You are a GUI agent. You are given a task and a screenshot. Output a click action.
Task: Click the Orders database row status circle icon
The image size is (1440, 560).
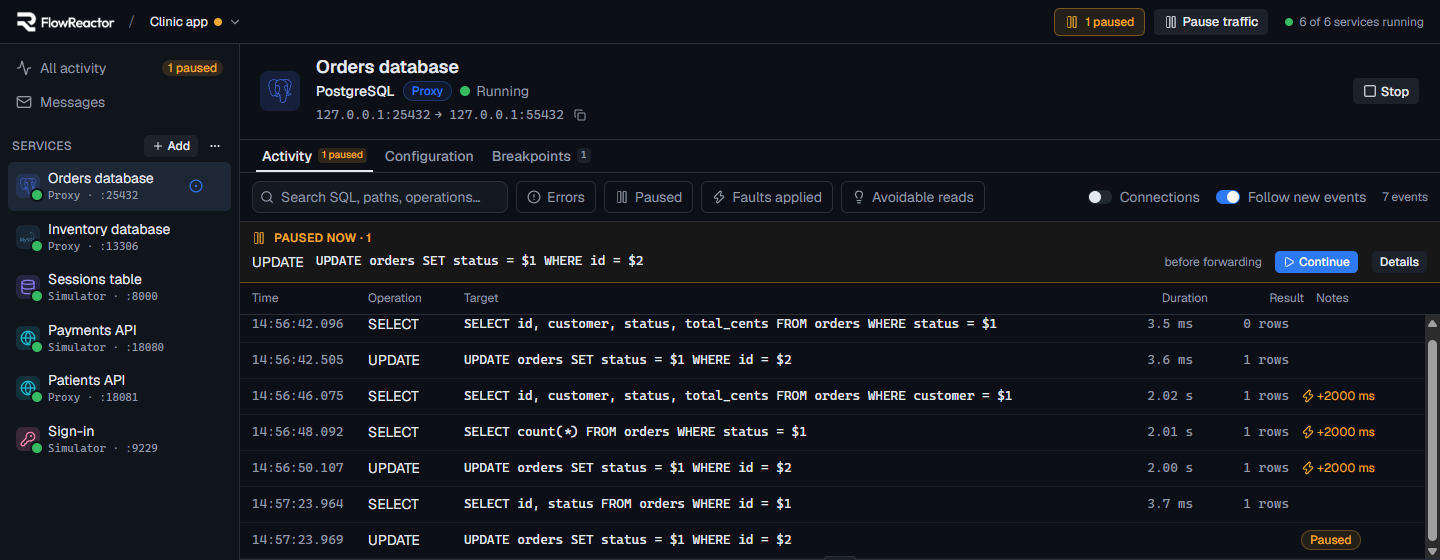coord(196,186)
